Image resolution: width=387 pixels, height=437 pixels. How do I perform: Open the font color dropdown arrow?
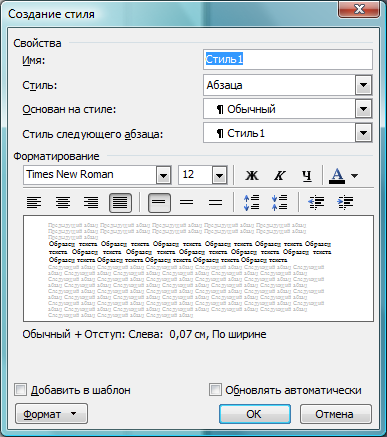(355, 175)
